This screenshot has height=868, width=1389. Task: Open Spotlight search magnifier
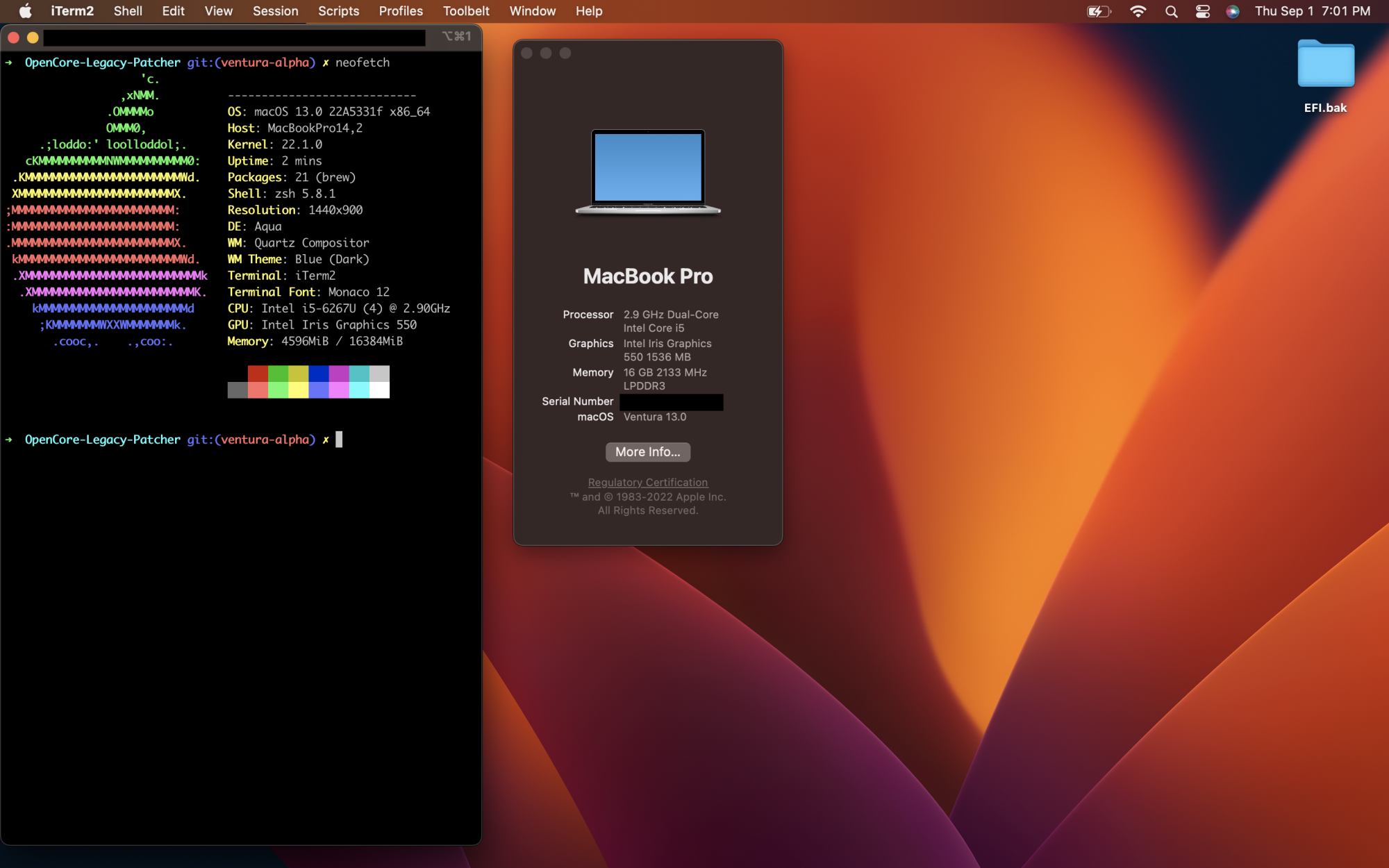[x=1171, y=11]
